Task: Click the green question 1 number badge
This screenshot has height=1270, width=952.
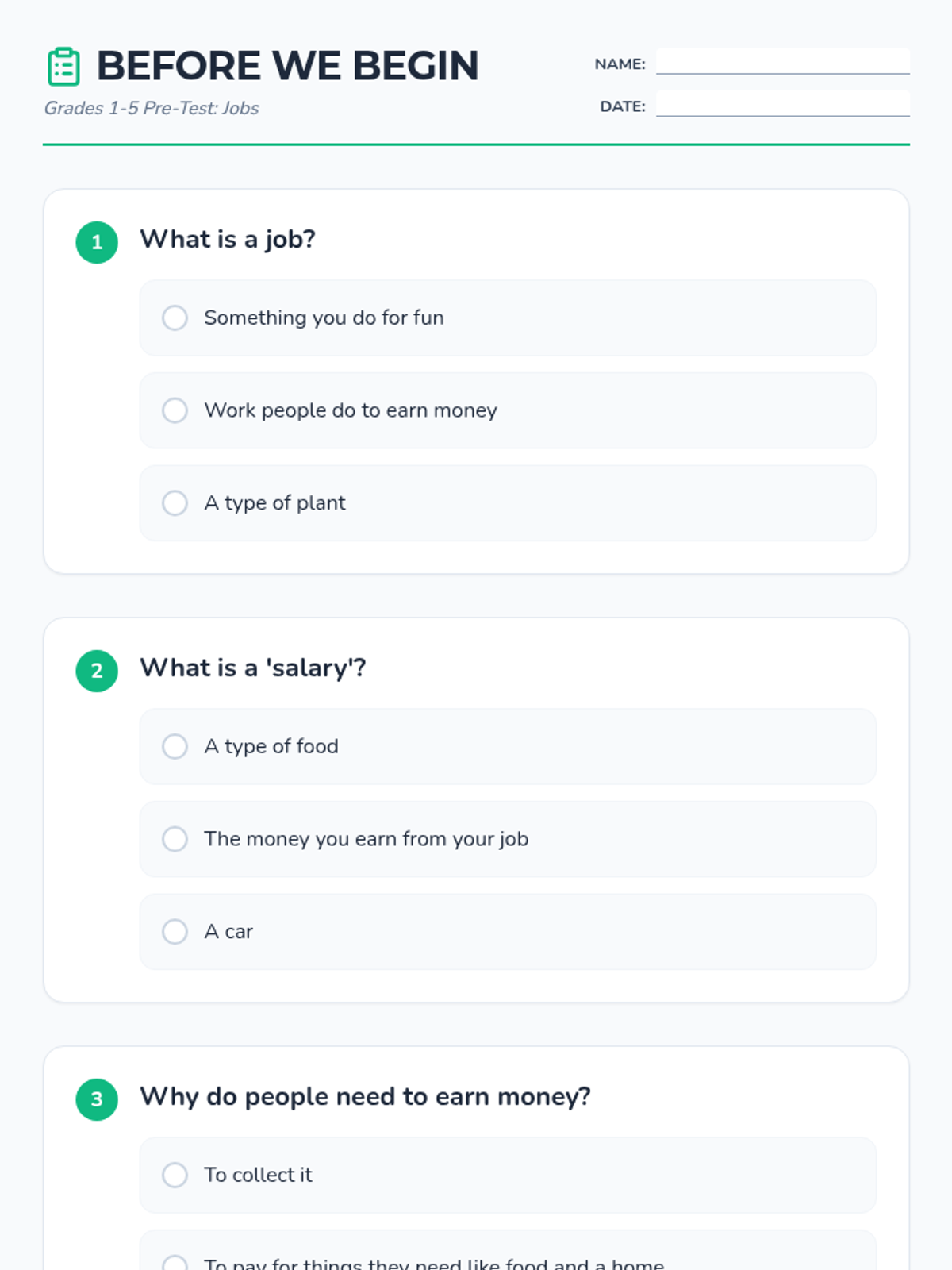Action: coord(97,242)
